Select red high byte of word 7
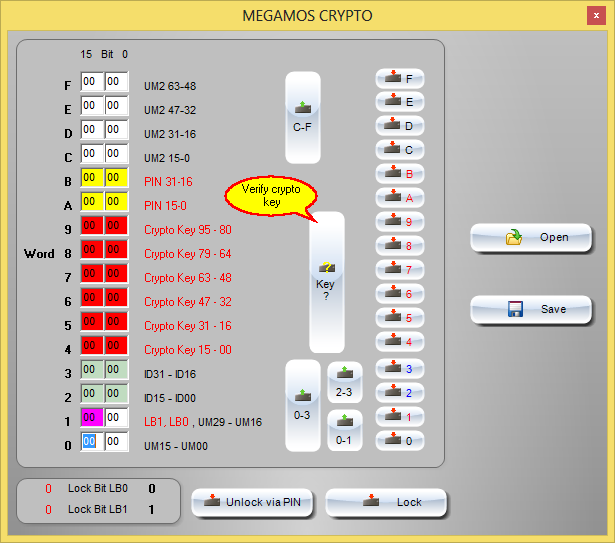Image resolution: width=615 pixels, height=543 pixels. click(x=92, y=273)
